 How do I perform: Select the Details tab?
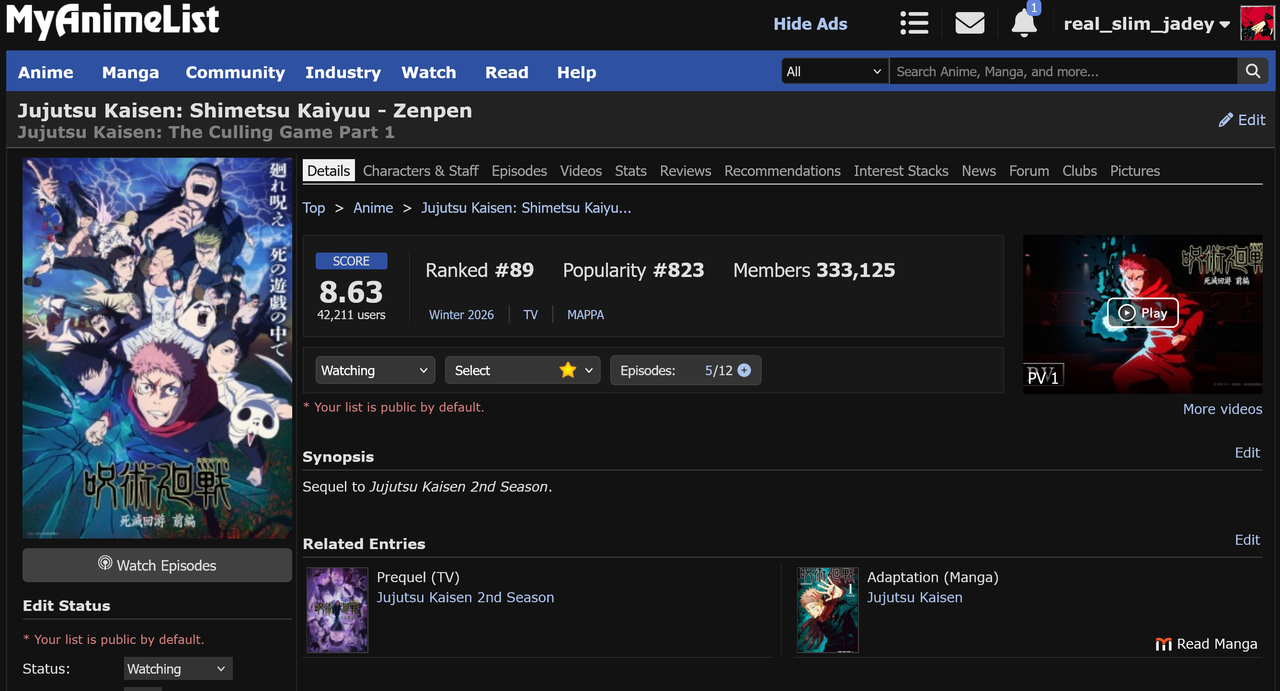(x=329, y=171)
